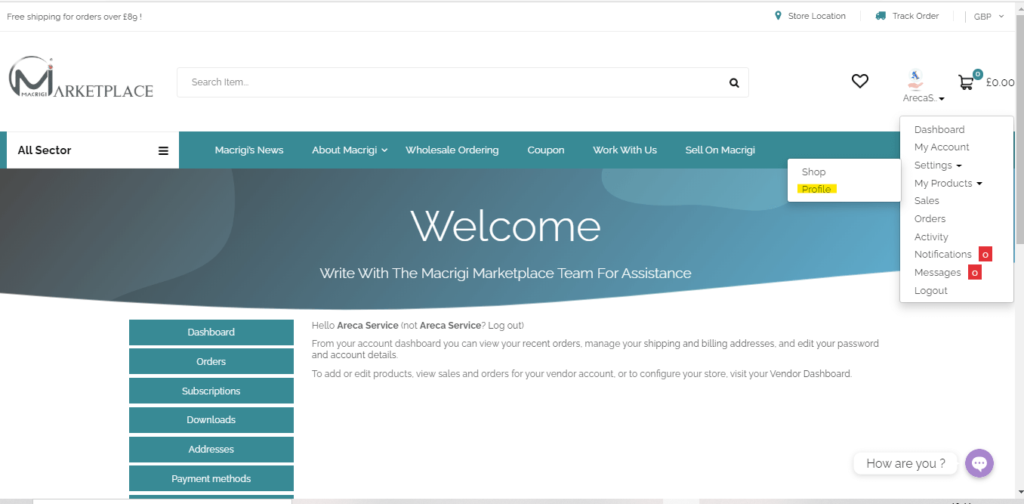
Task: Choose Logout in the account dropdown
Action: (x=931, y=291)
